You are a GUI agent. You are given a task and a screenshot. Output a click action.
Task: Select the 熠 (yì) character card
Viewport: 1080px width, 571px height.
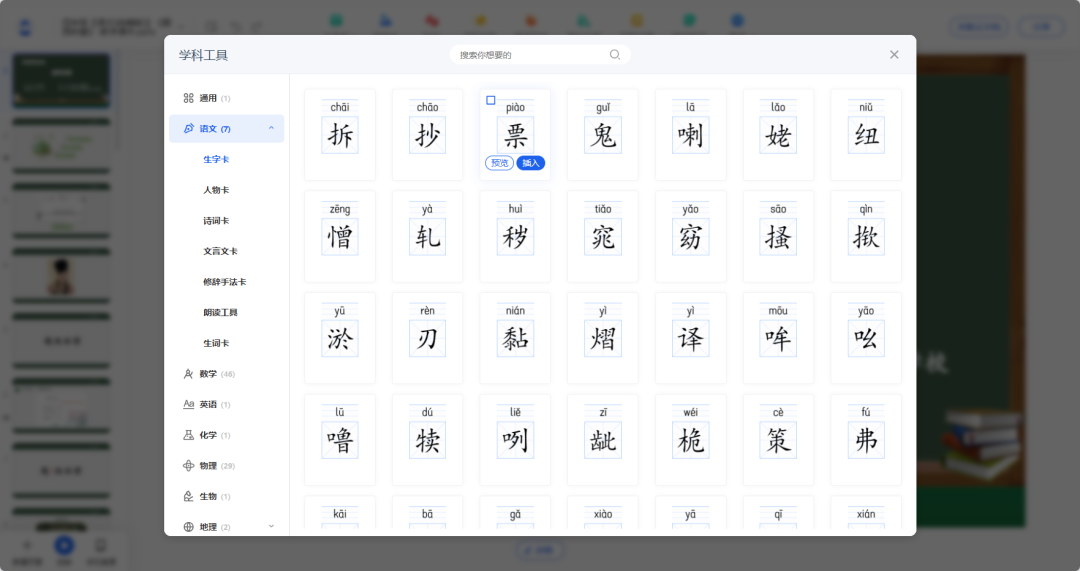coord(603,338)
